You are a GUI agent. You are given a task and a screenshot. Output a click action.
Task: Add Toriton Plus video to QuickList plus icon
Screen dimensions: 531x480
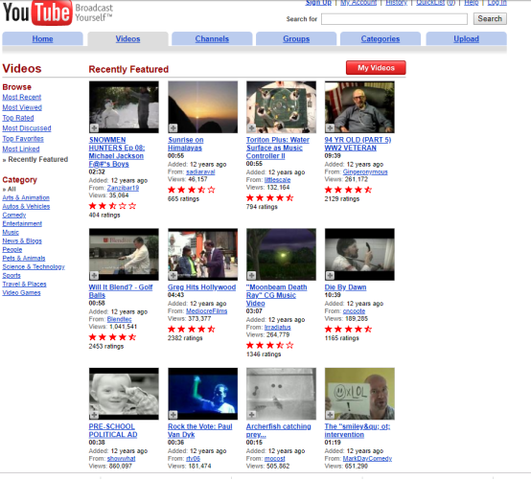pyautogui.click(x=251, y=128)
